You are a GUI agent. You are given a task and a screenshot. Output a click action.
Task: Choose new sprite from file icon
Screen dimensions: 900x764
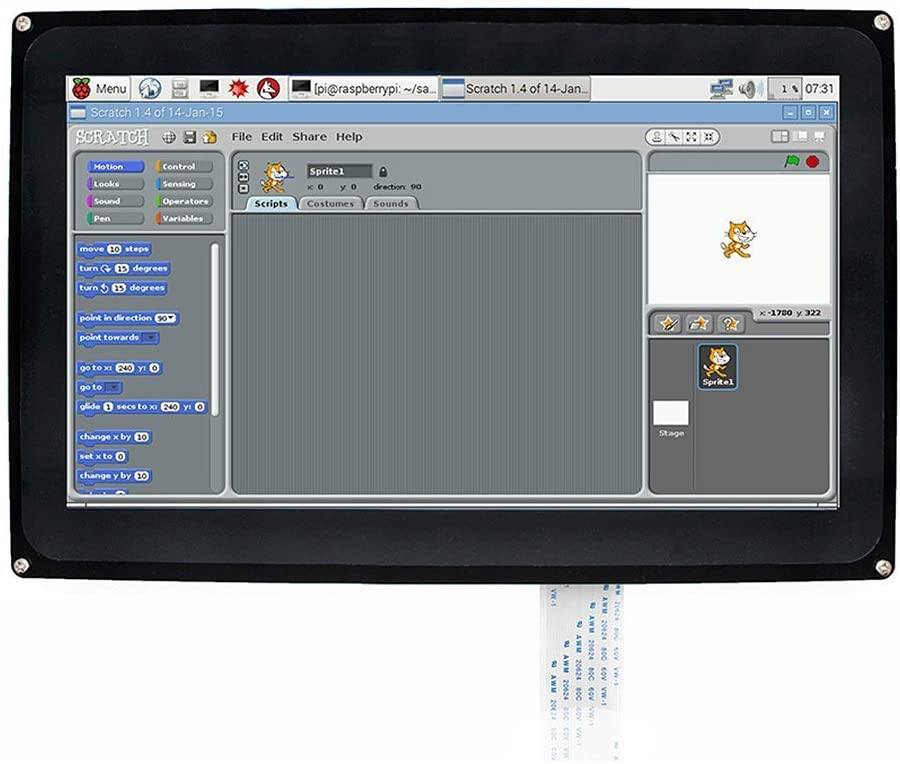click(700, 323)
